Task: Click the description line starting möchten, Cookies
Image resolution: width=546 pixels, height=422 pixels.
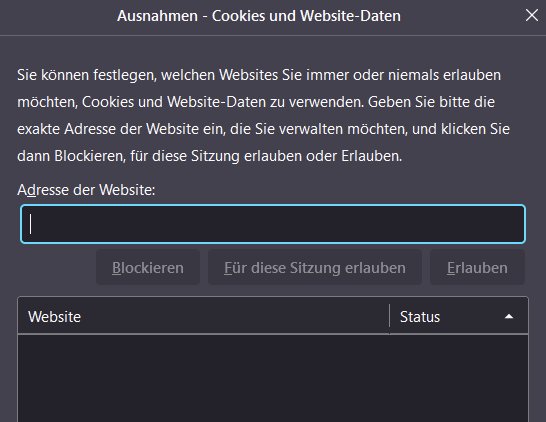Action: (256, 102)
